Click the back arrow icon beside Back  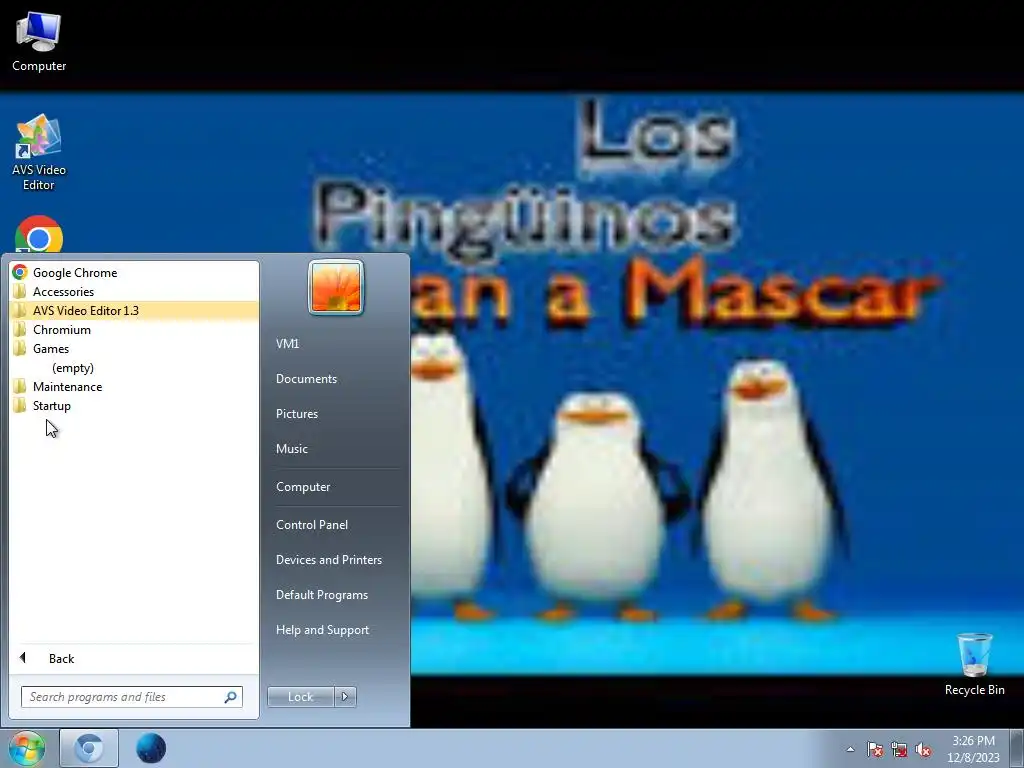23,658
